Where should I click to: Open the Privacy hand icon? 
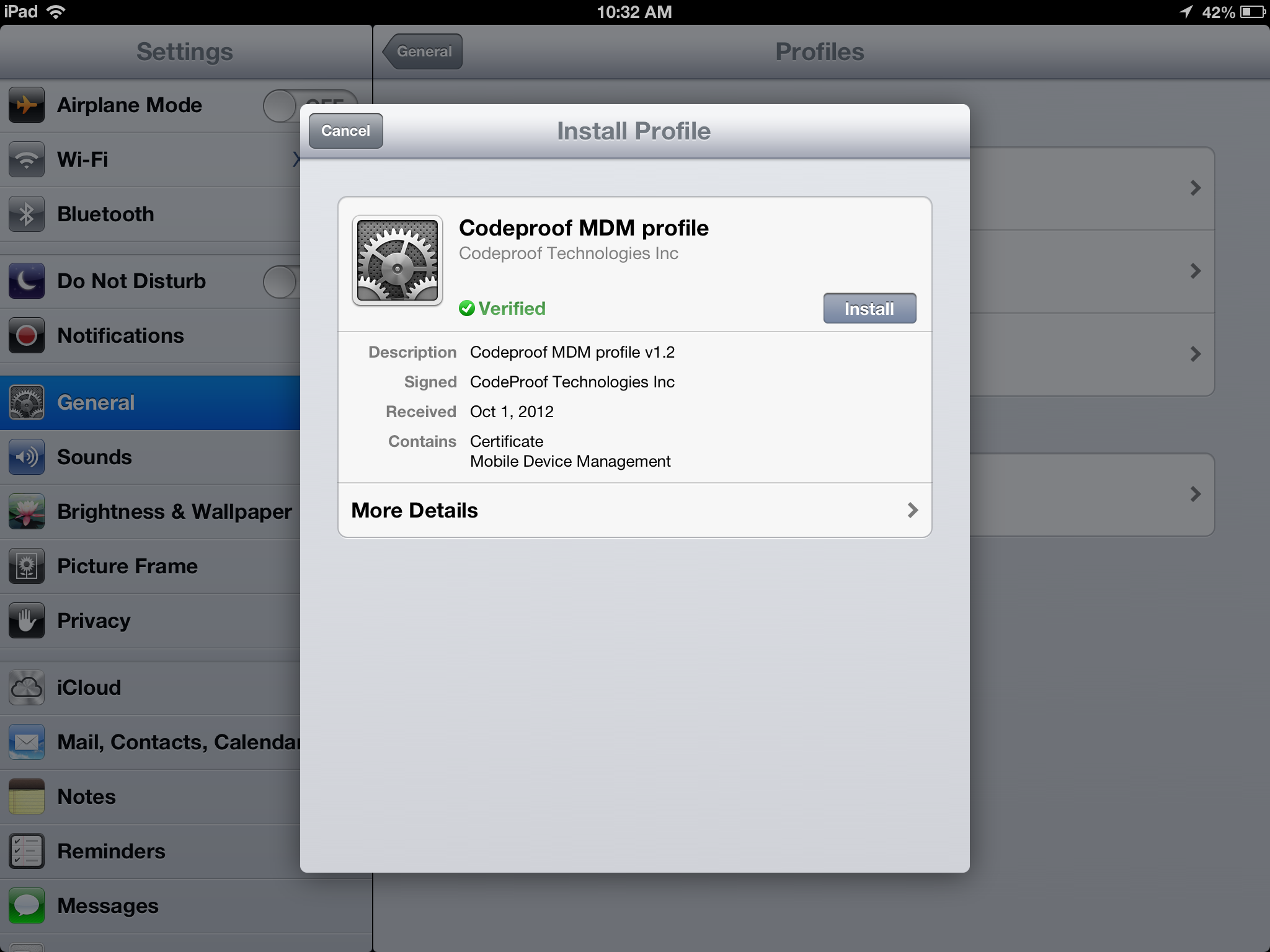26,620
